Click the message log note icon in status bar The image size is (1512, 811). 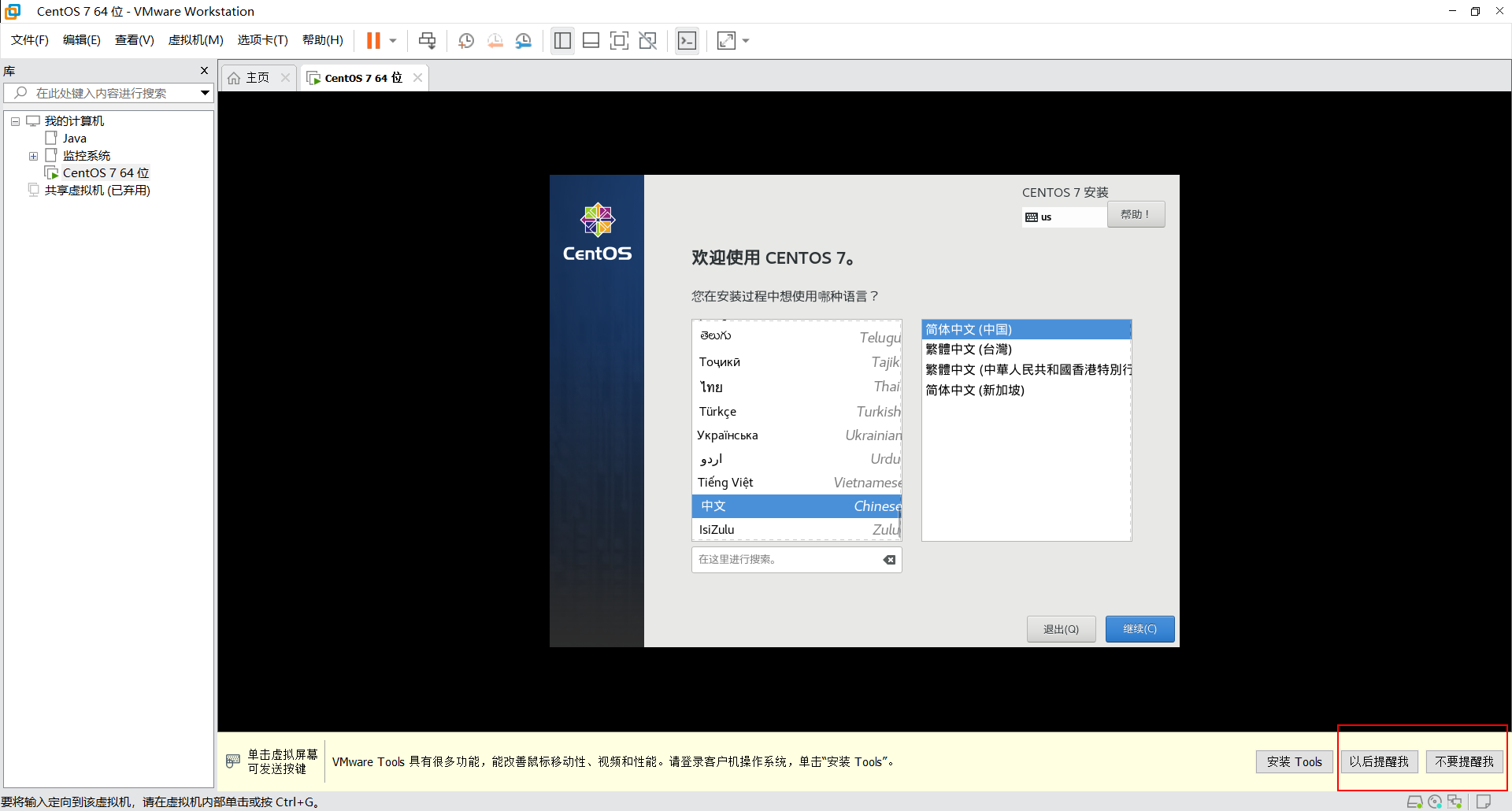1484,802
